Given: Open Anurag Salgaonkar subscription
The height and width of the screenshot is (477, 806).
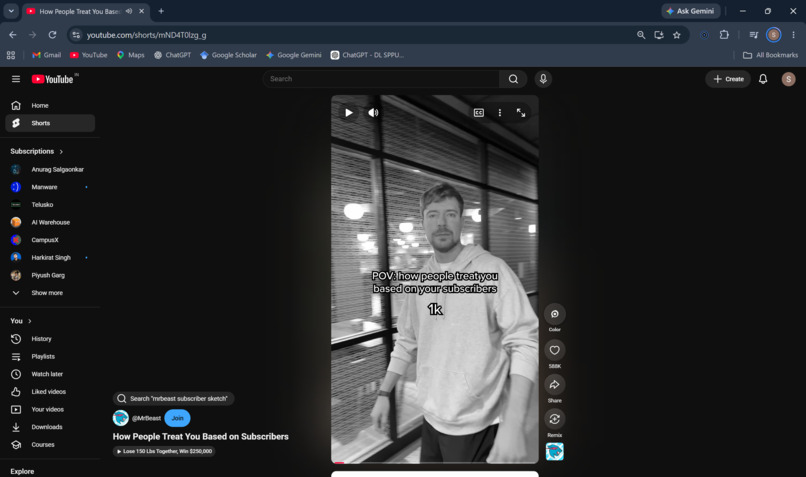Looking at the screenshot, I should tap(50, 169).
